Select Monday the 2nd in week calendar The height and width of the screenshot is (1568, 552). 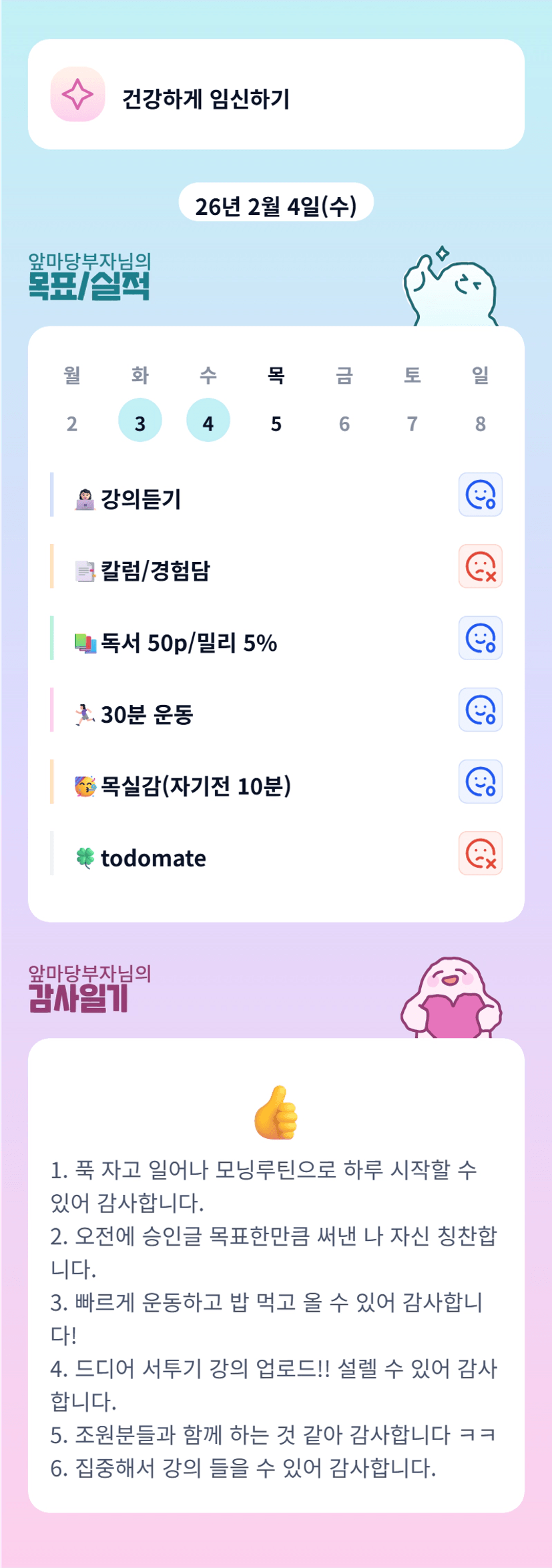coord(72,423)
